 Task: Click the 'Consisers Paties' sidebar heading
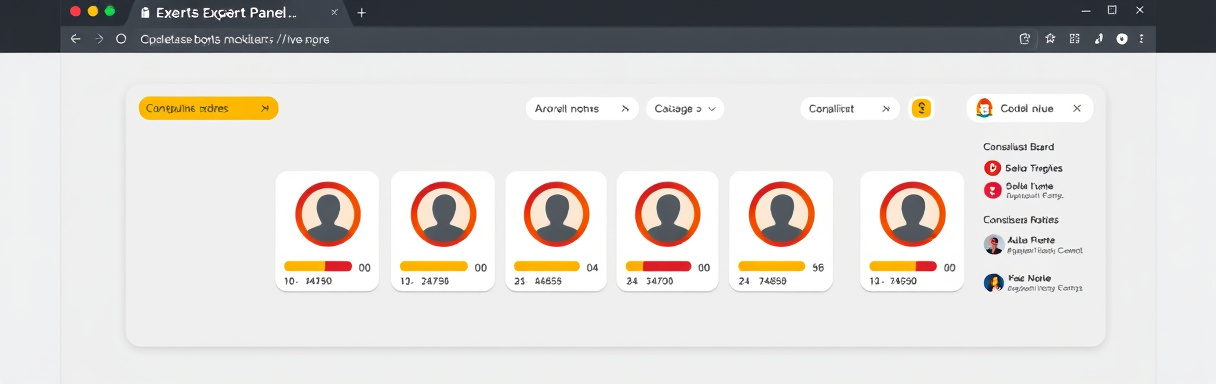(x=1020, y=219)
